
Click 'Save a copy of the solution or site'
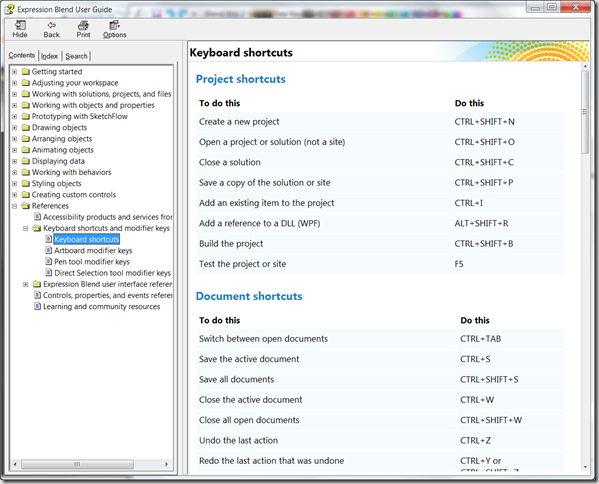264,183
